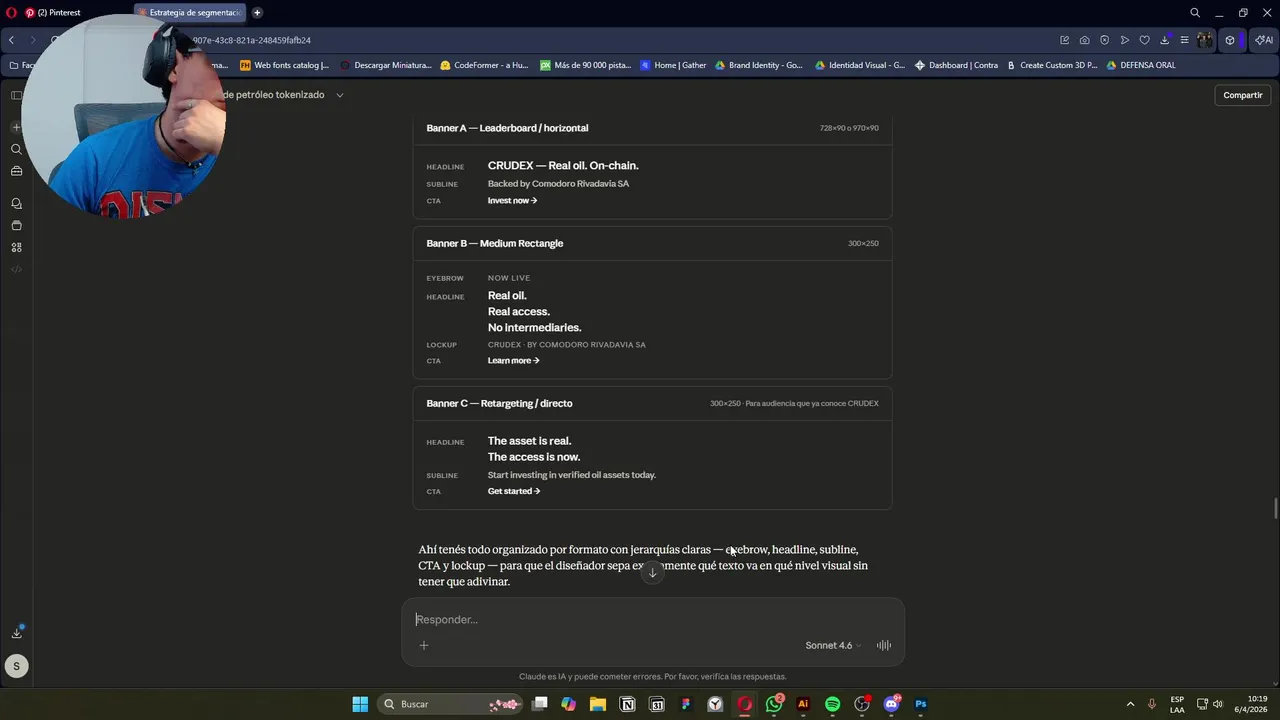Open Discord from the taskbar
This screenshot has width=1280, height=720.
(x=891, y=704)
